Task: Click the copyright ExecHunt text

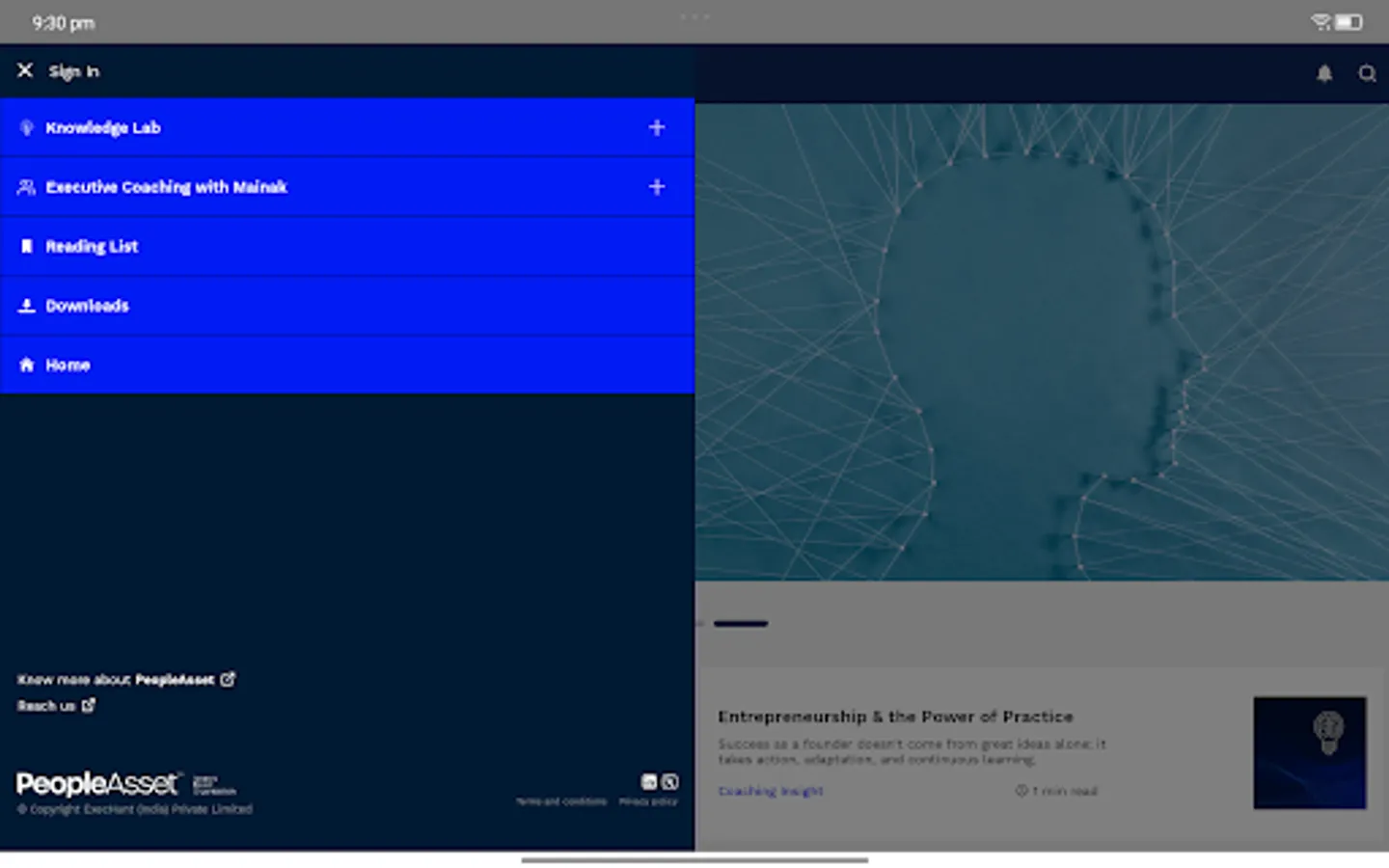Action: [x=135, y=809]
